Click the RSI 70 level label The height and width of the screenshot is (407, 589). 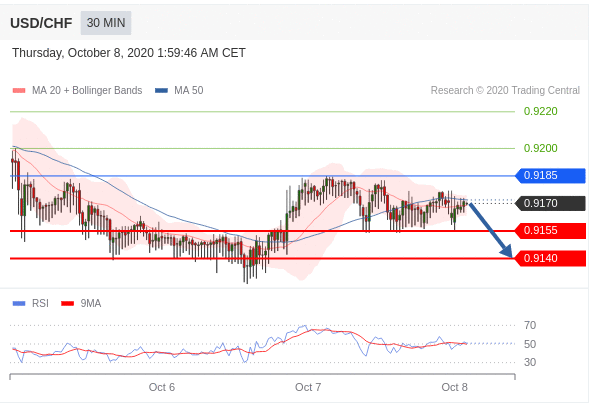[x=530, y=325]
